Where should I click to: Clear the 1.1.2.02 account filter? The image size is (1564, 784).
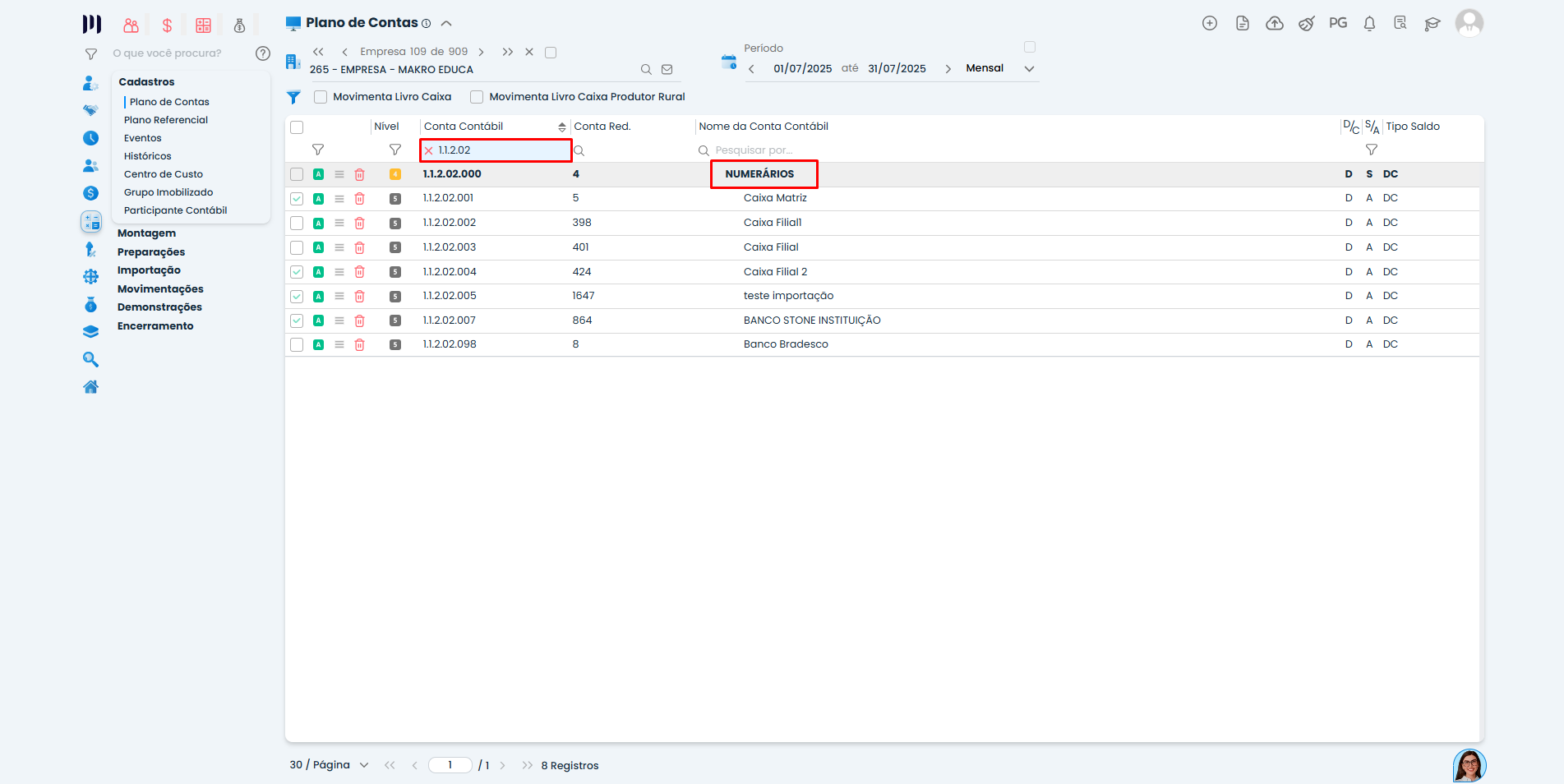click(428, 150)
